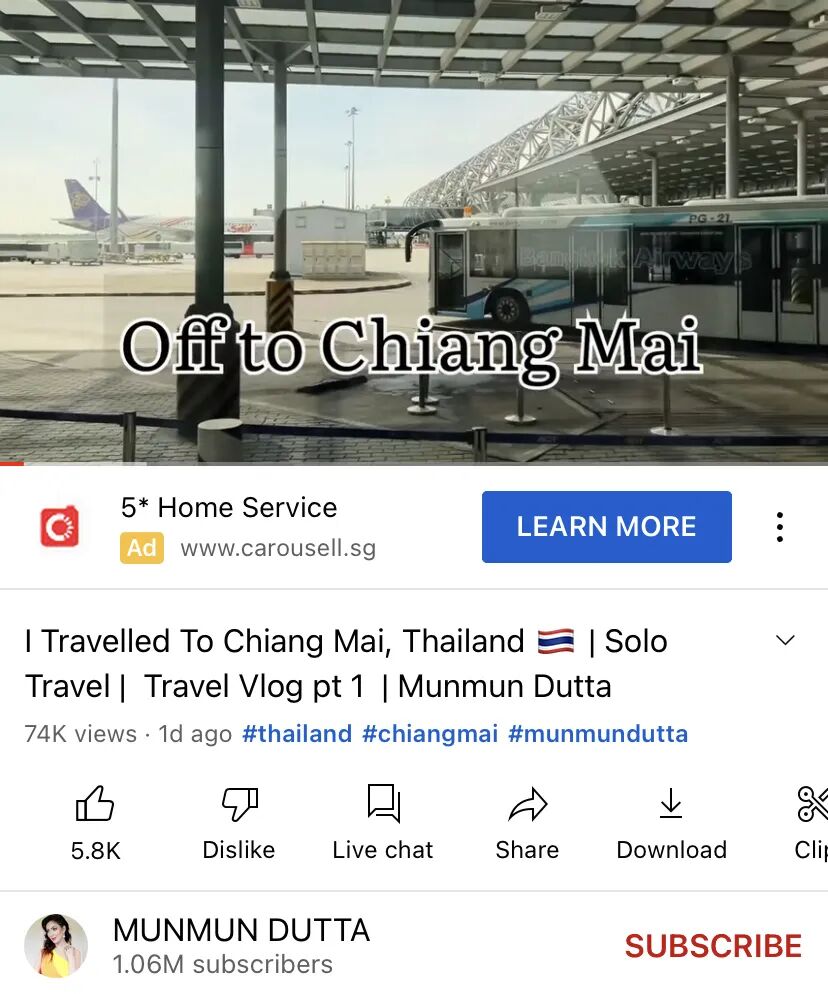Tap the video player frame
This screenshot has width=828, height=994.
coord(414,231)
